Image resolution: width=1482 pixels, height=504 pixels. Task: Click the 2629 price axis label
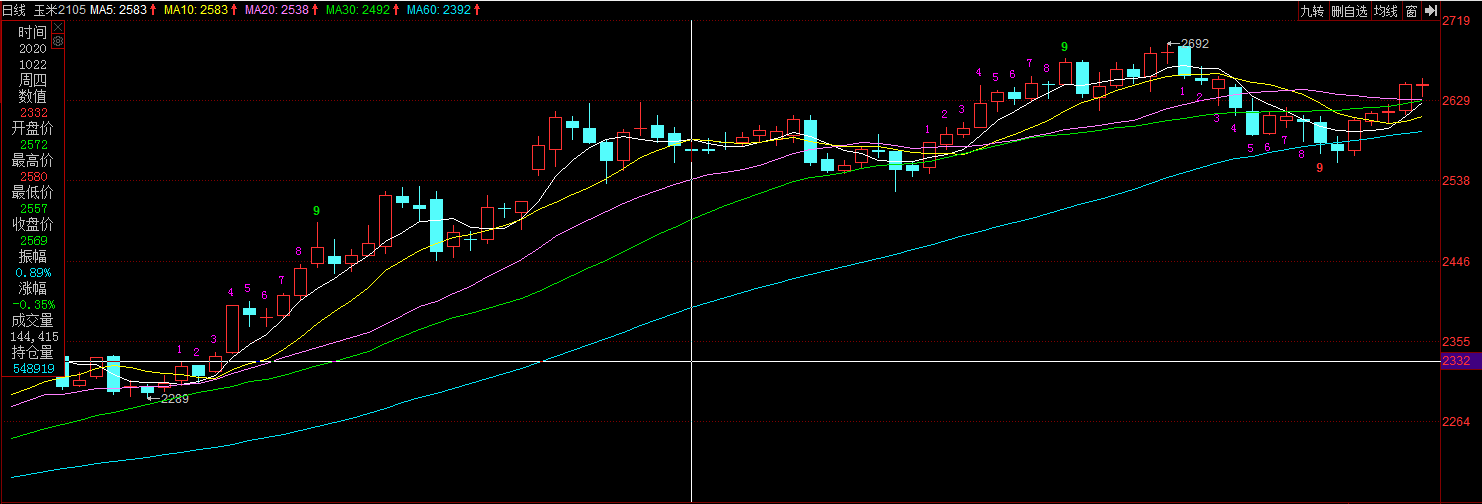click(x=1456, y=101)
